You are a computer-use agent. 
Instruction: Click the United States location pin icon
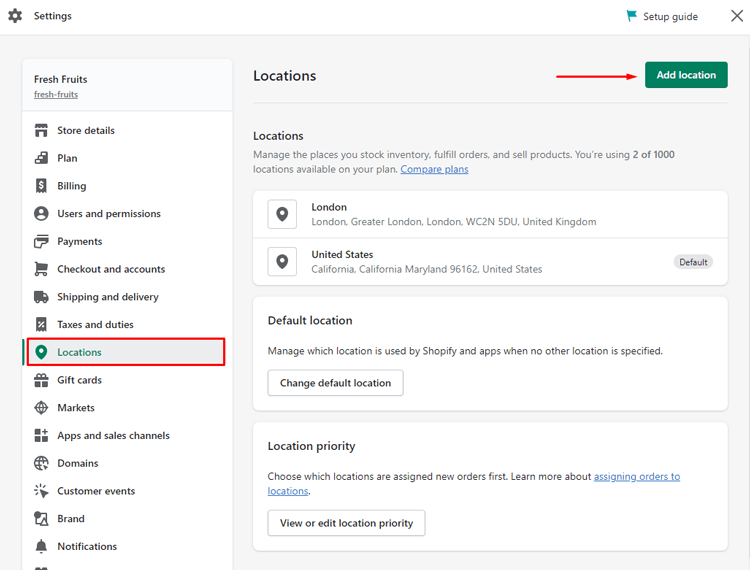(x=282, y=262)
